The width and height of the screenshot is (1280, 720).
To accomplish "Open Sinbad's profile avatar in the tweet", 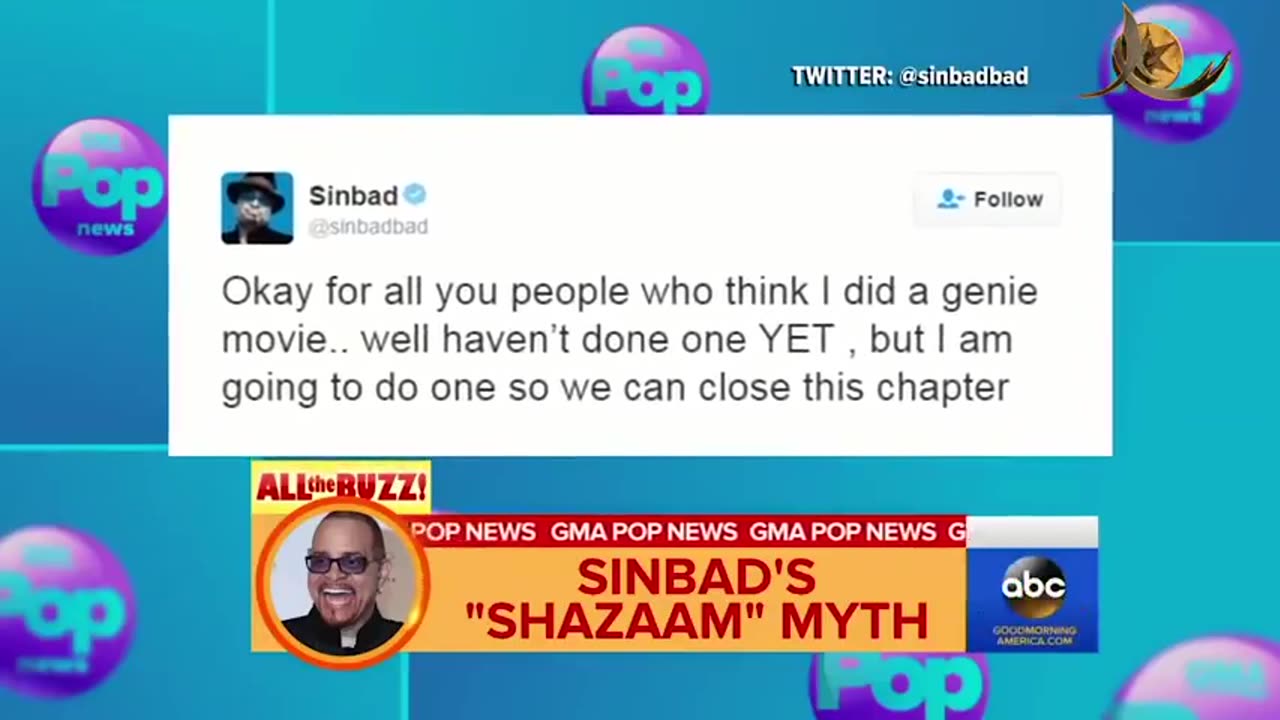I will [257, 208].
